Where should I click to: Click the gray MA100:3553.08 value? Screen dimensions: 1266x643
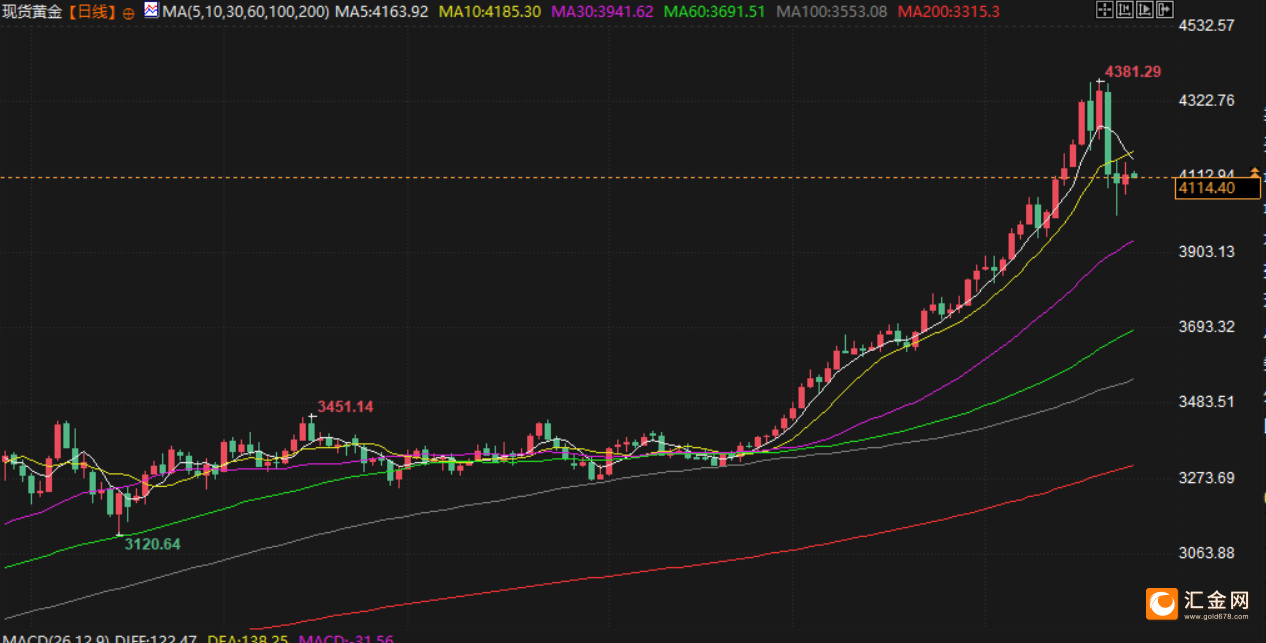pos(832,12)
